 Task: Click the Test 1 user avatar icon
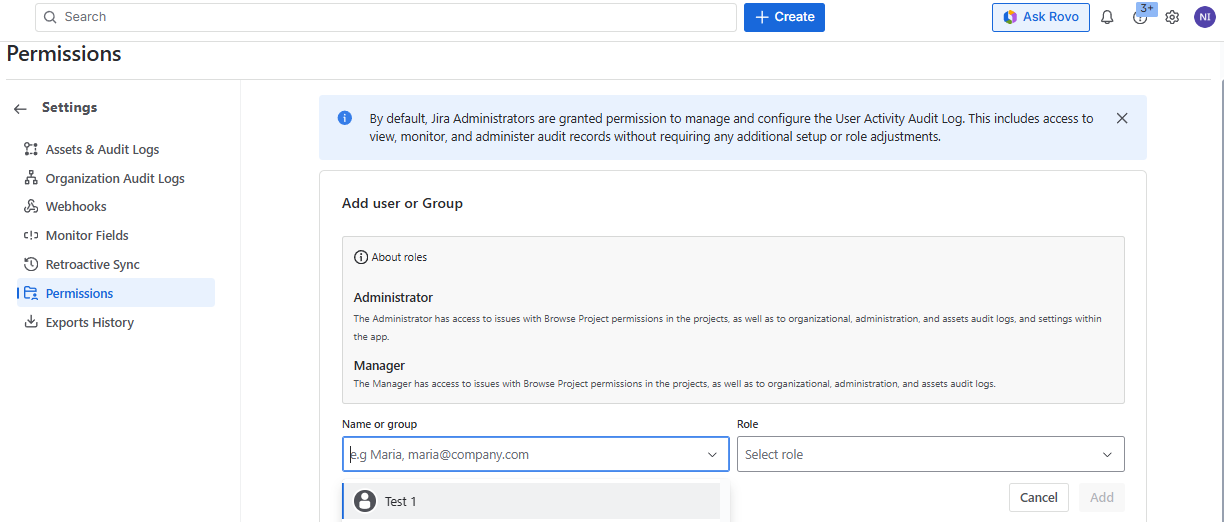tap(365, 501)
